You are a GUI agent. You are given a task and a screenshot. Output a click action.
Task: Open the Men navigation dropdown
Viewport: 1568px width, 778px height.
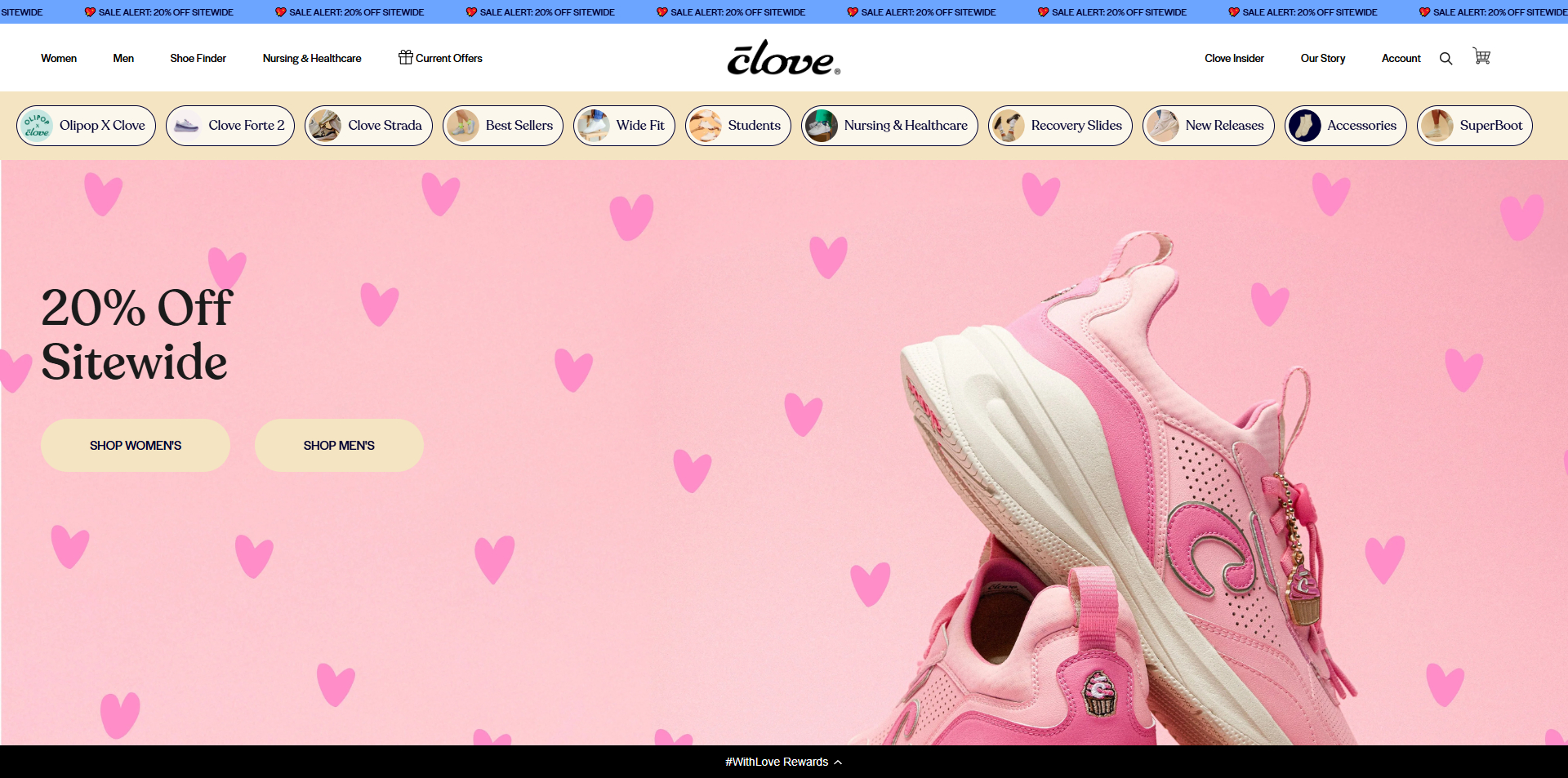coord(123,58)
